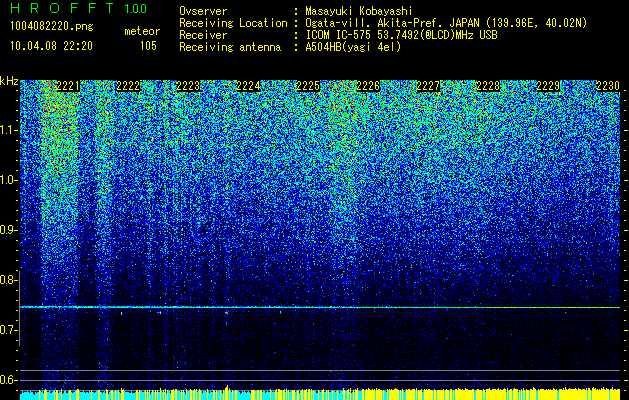Screen dimensions: 629x400
Task: Click the 1.1 kHz axis label
Action: 7,130
